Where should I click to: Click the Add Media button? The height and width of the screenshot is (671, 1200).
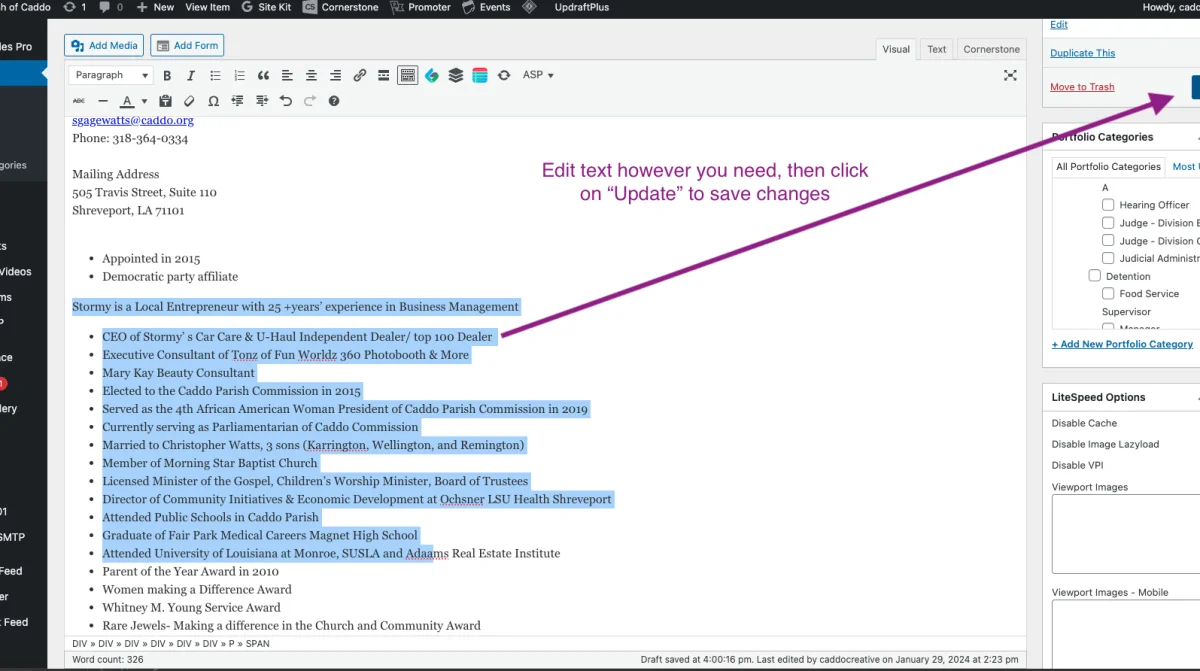coord(104,45)
